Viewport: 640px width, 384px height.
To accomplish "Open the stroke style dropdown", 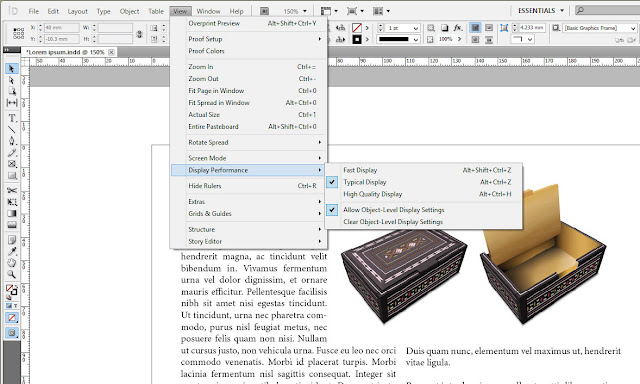I will (416, 39).
